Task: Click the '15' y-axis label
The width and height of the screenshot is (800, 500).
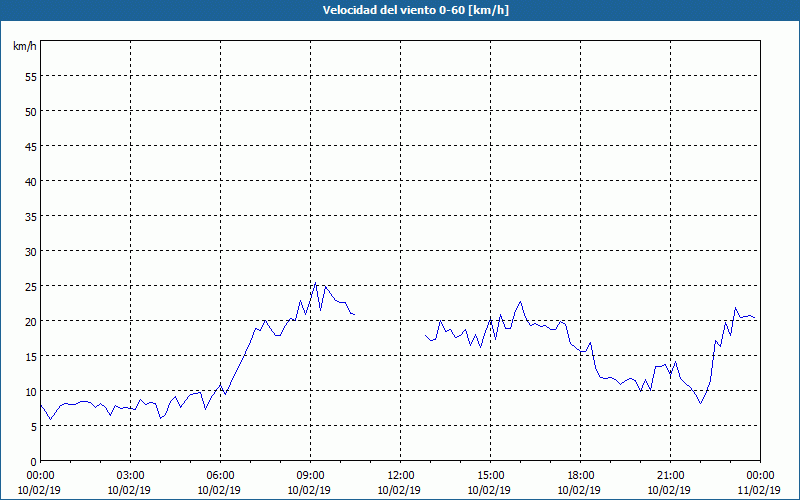Action: [x=31, y=356]
